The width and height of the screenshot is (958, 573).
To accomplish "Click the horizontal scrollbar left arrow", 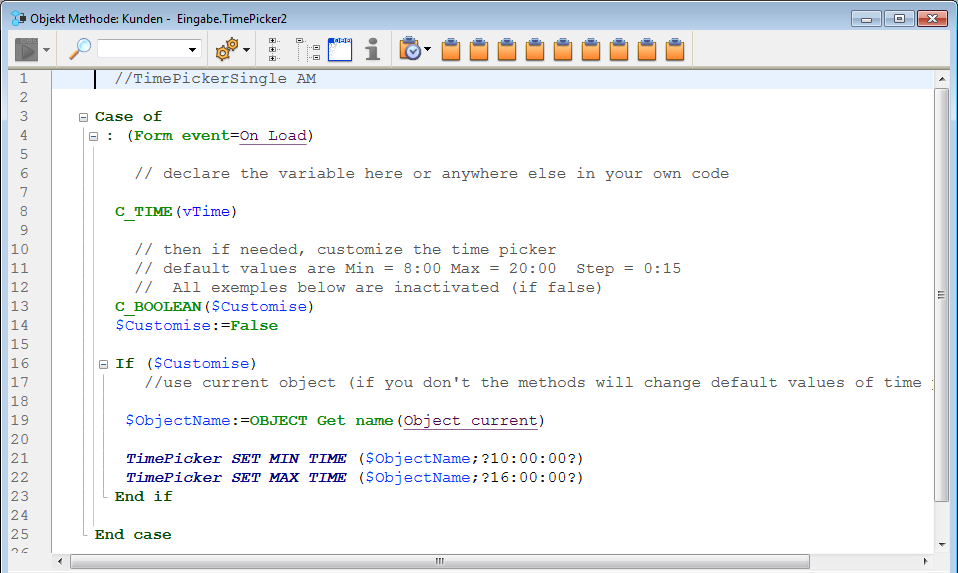I will 60,561.
